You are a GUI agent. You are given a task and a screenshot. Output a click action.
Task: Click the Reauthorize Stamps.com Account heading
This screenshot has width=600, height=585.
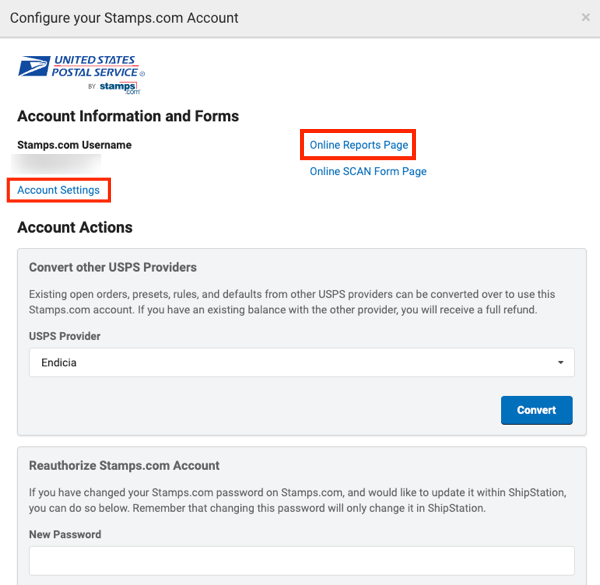coord(124,466)
